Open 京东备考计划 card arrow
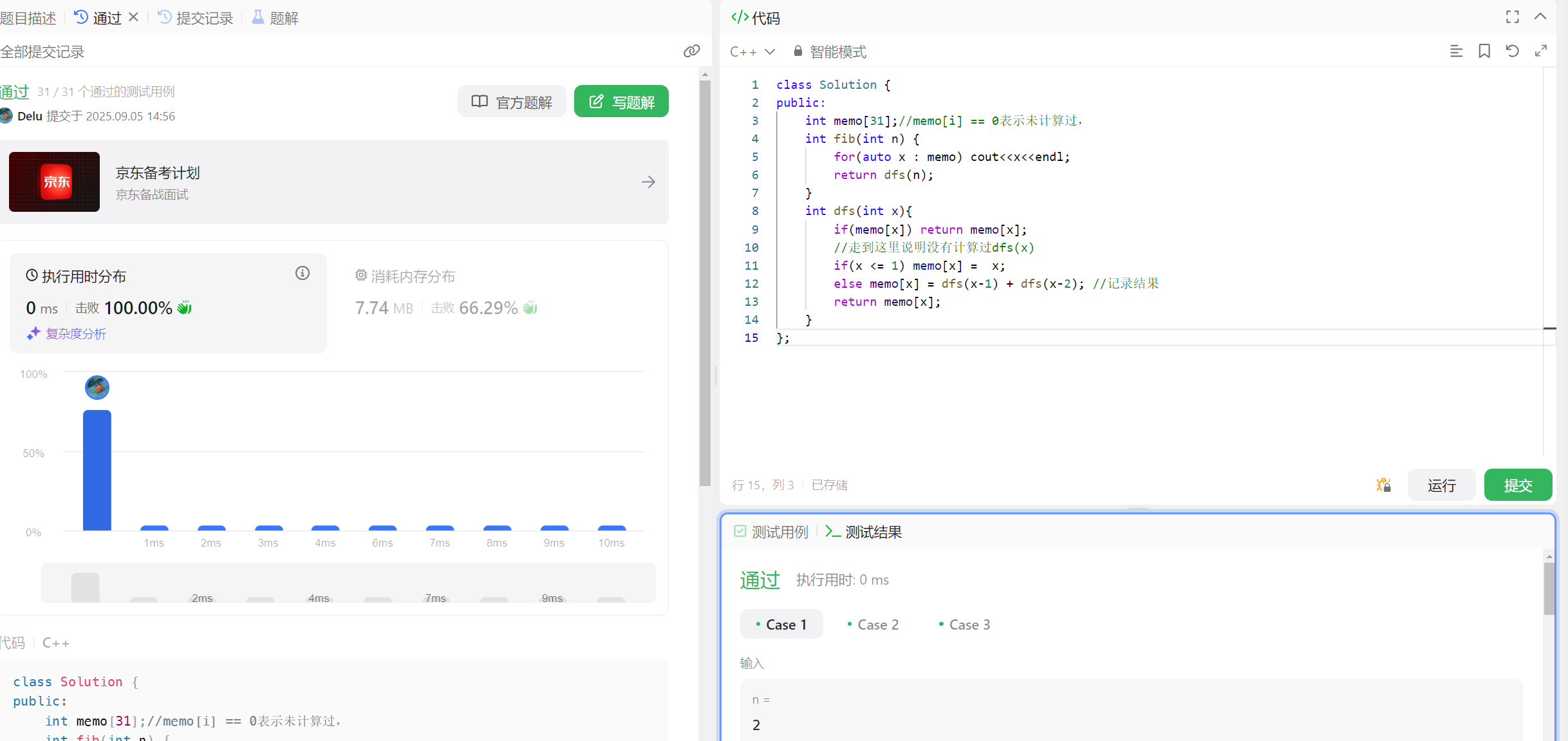1568x741 pixels. pos(648,182)
